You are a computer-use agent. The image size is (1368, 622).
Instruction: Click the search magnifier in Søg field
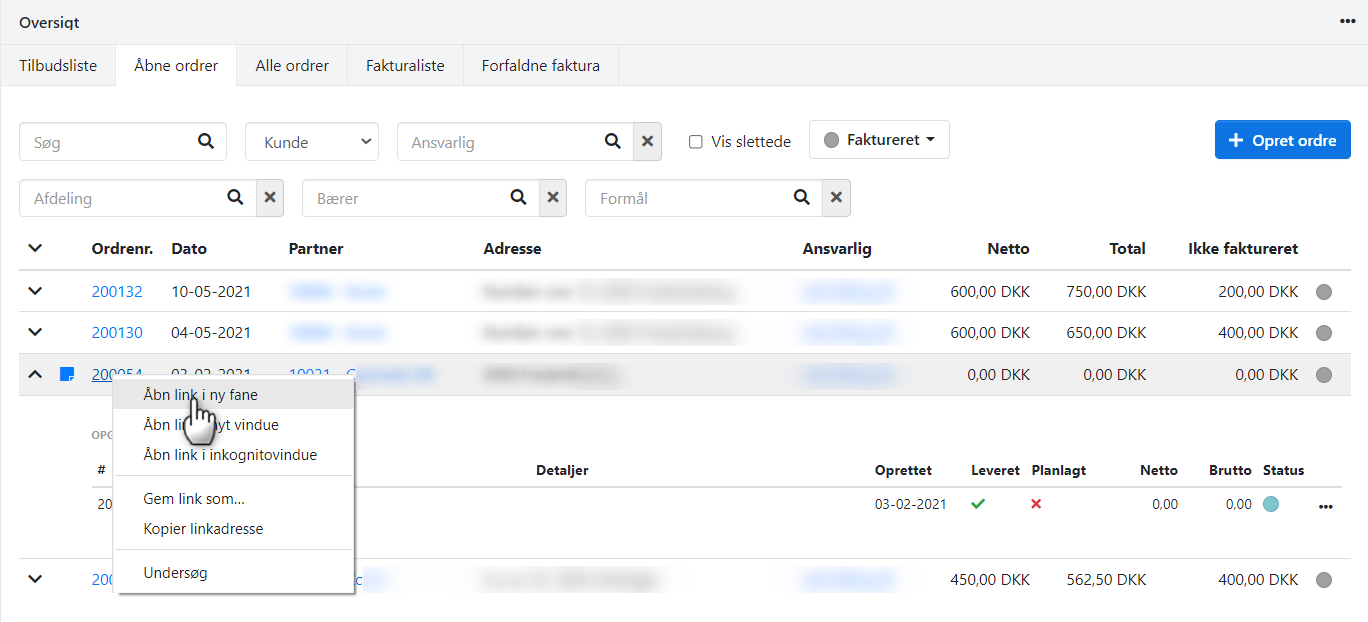(x=206, y=141)
